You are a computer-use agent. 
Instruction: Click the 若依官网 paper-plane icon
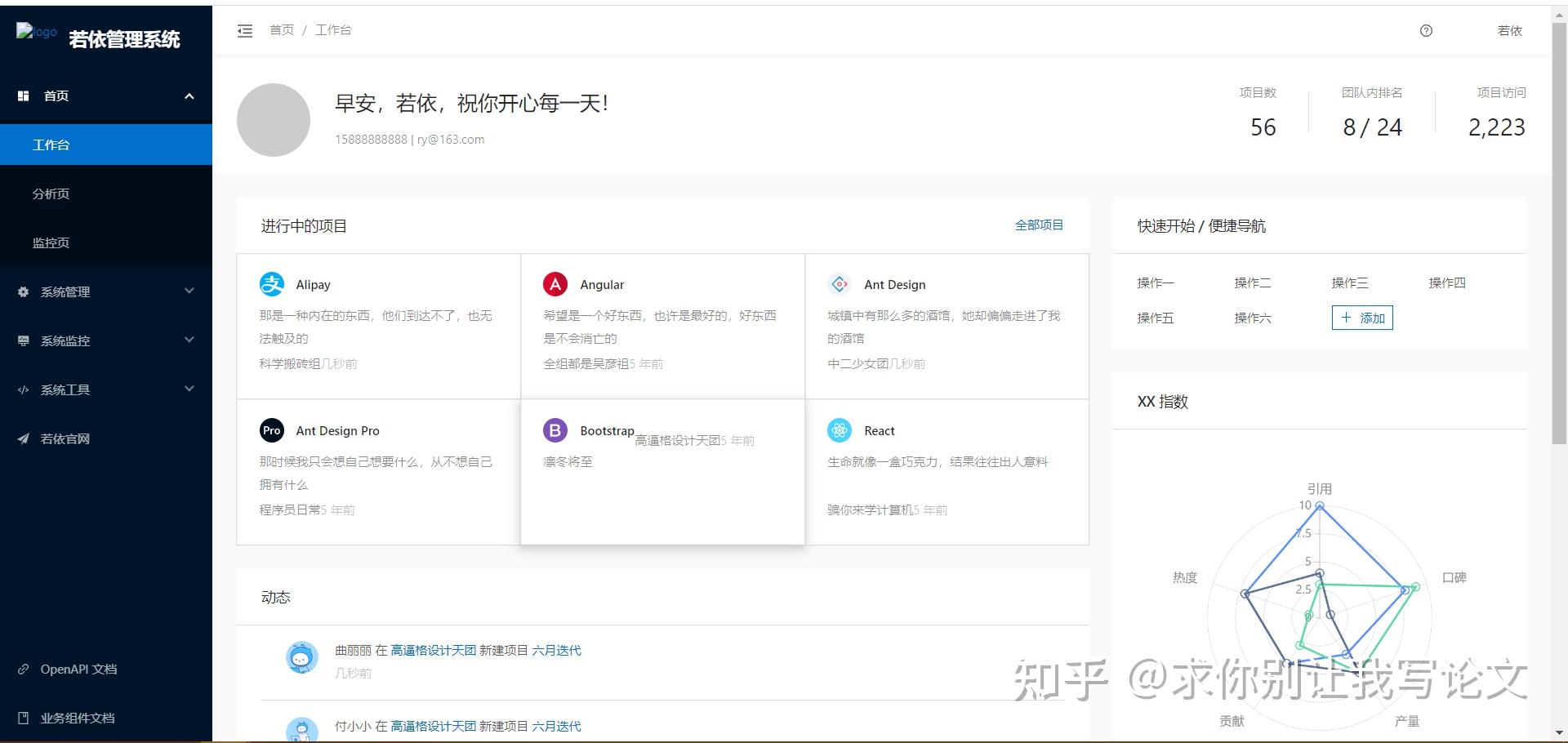point(23,438)
